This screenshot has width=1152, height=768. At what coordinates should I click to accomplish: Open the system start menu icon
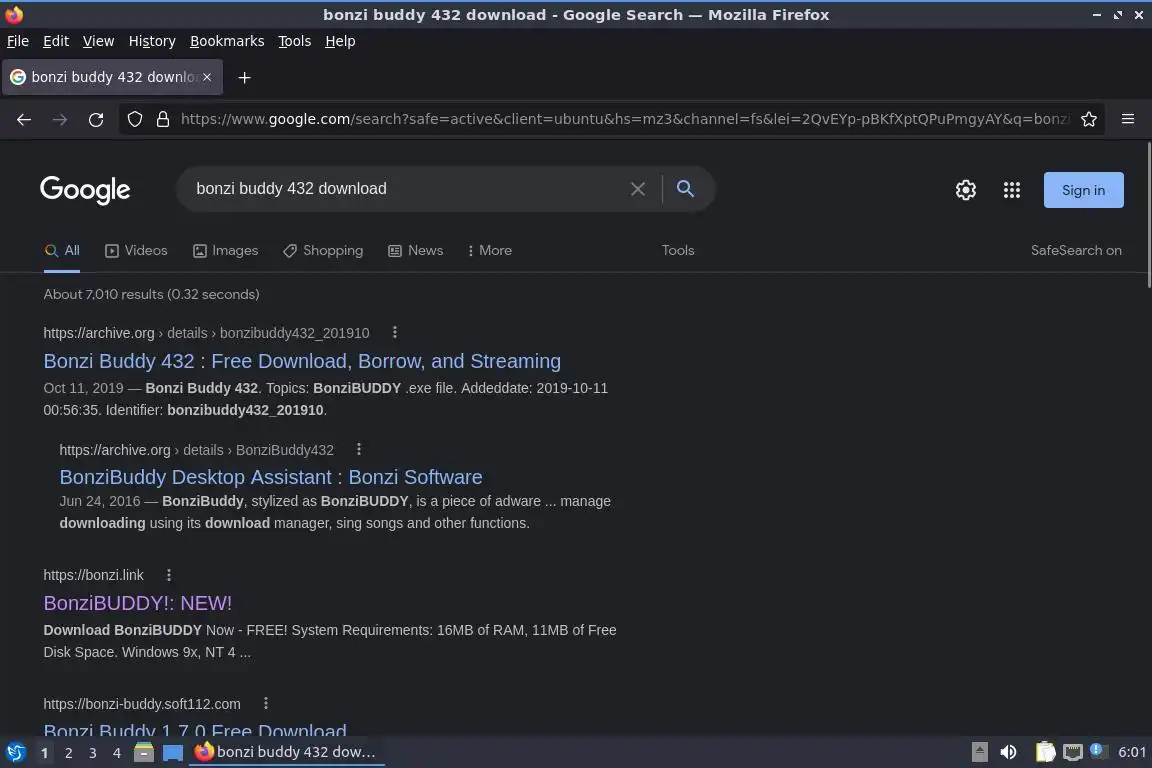(x=15, y=752)
